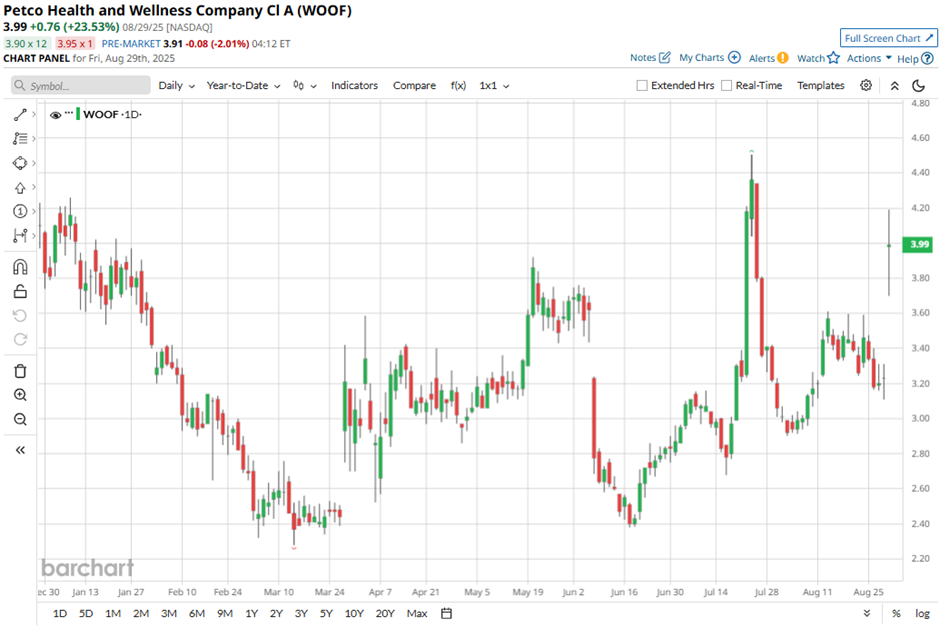Image resolution: width=940 pixels, height=628 pixels.
Task: Collapse the chart toolbar with double up chevrons
Action: 894,86
